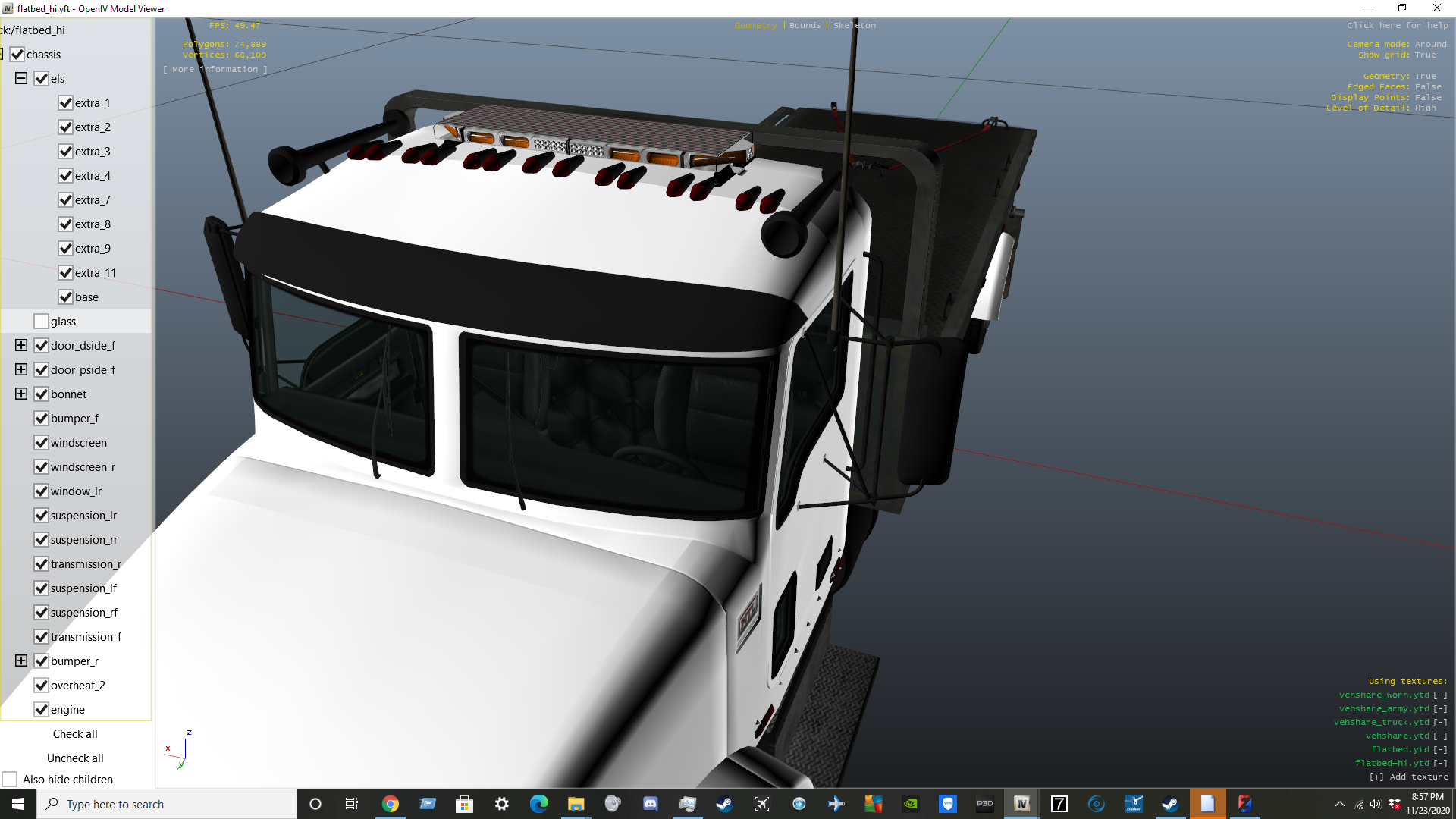Open Microsoft Store from the taskbar

pos(464,804)
